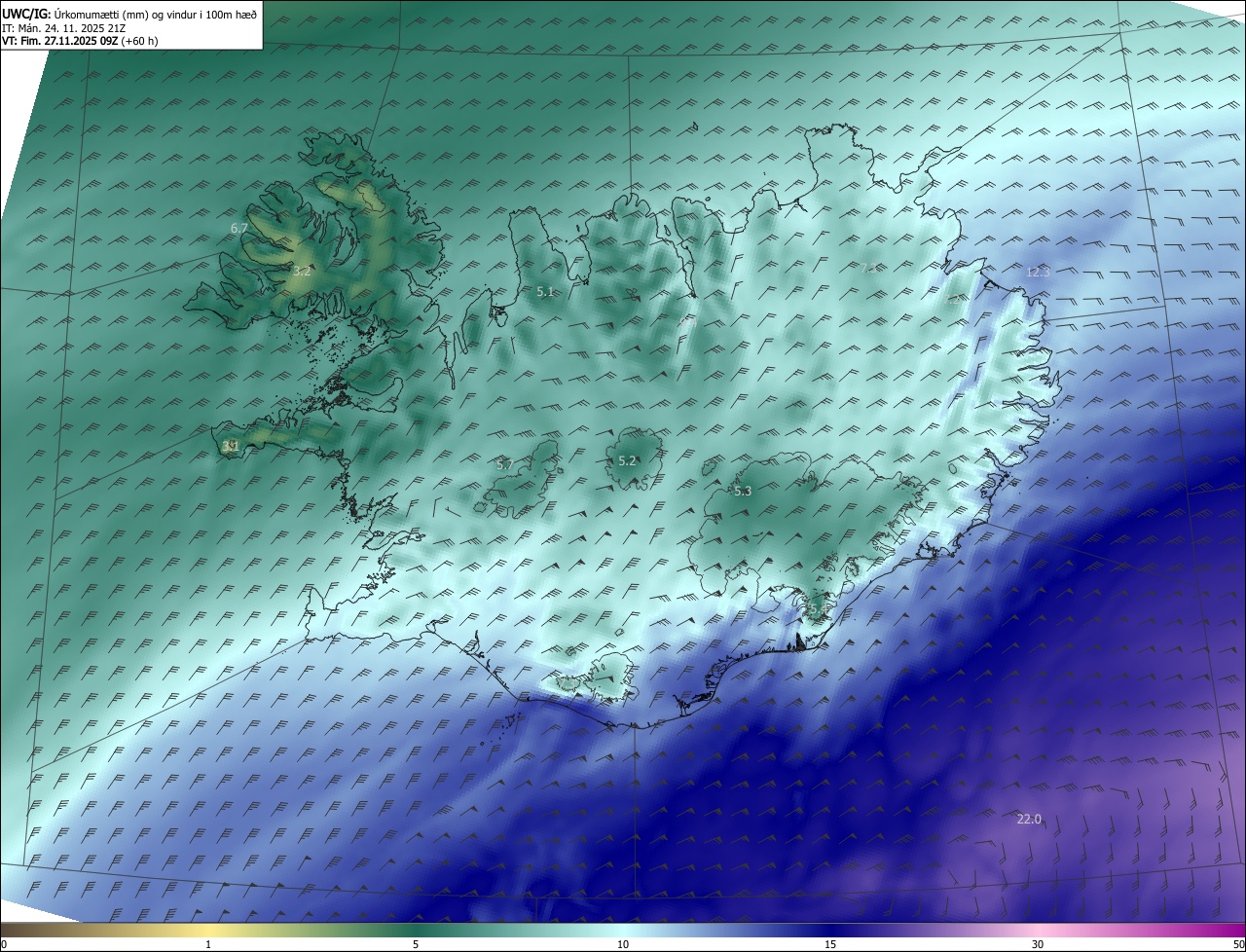Click the 3.1 value on Snæfellsnes peninsula

coord(230,446)
